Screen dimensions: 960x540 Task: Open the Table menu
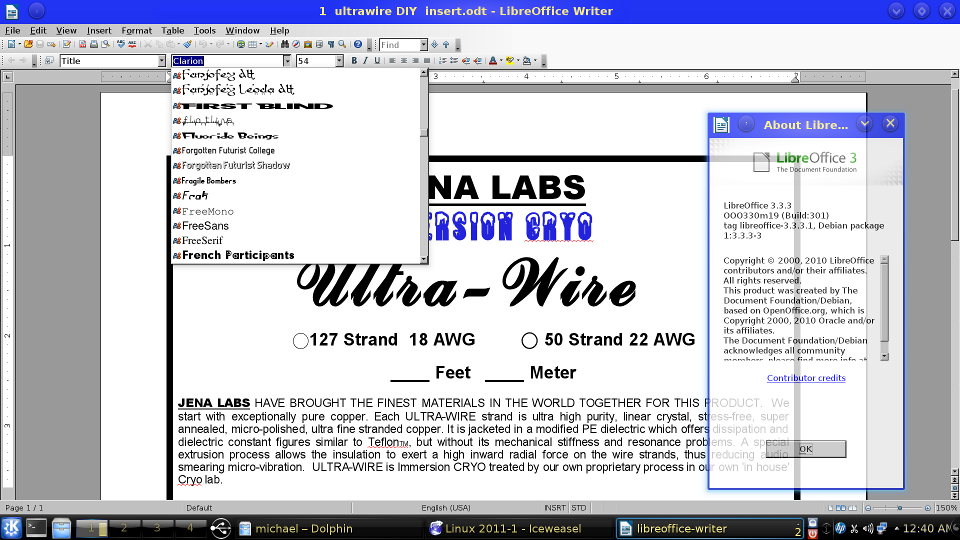click(173, 31)
